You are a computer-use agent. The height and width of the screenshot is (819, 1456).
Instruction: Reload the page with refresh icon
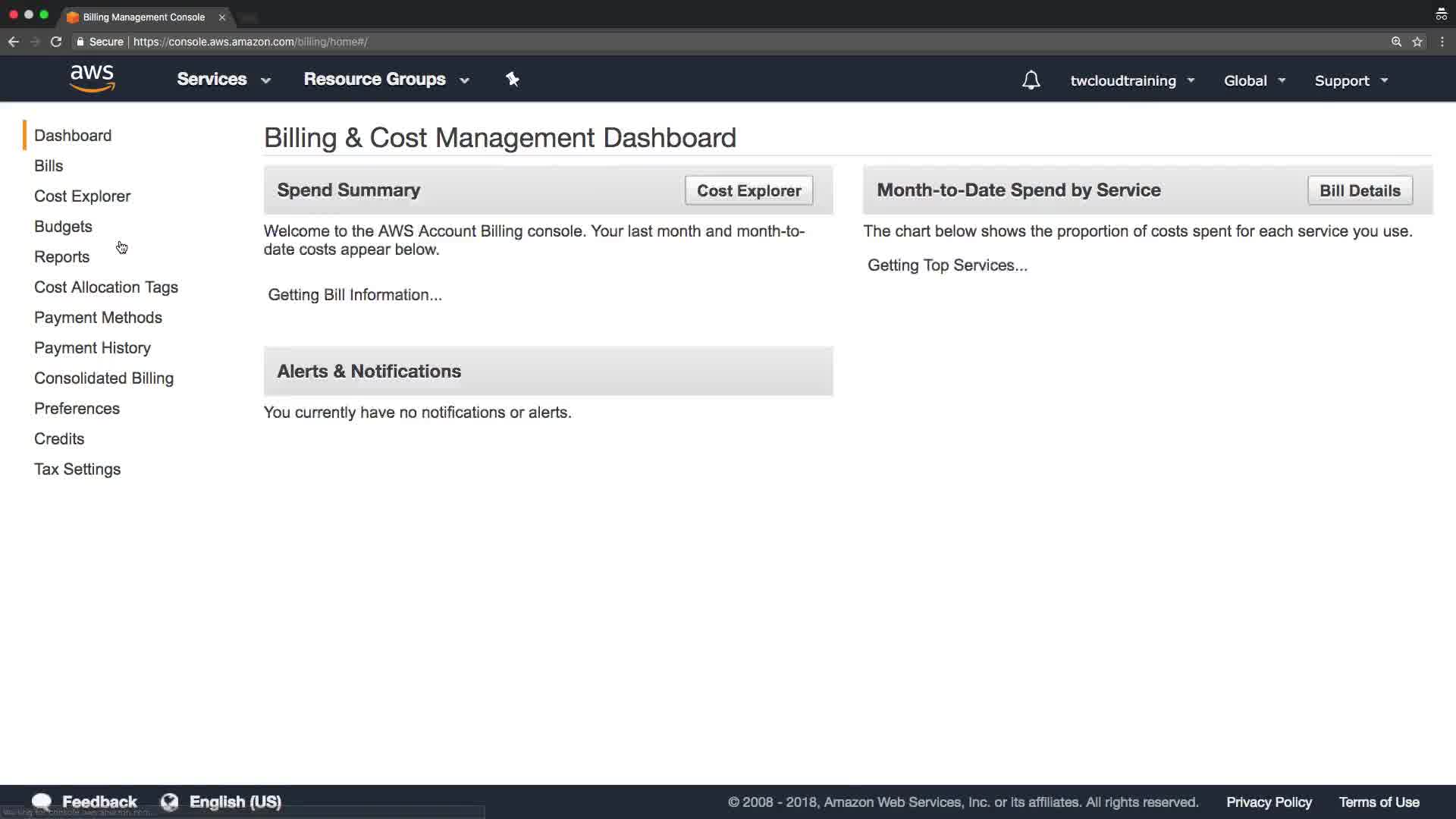click(56, 42)
